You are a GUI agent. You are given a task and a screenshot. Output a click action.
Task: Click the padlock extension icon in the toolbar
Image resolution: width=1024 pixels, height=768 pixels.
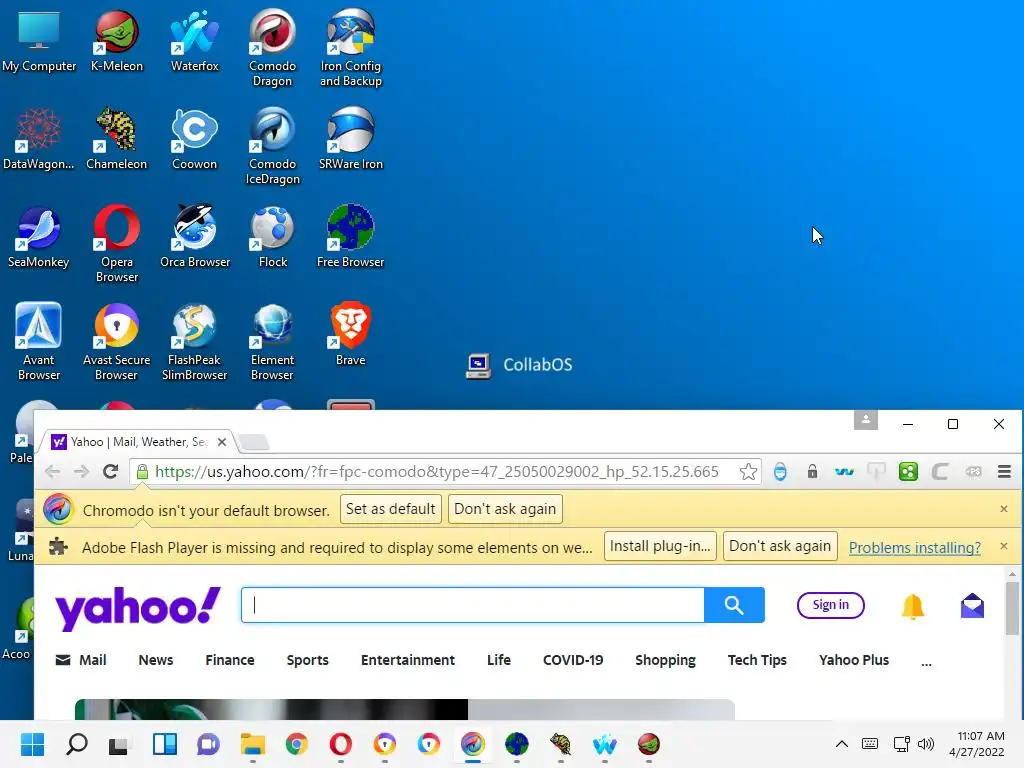pyautogui.click(x=812, y=472)
